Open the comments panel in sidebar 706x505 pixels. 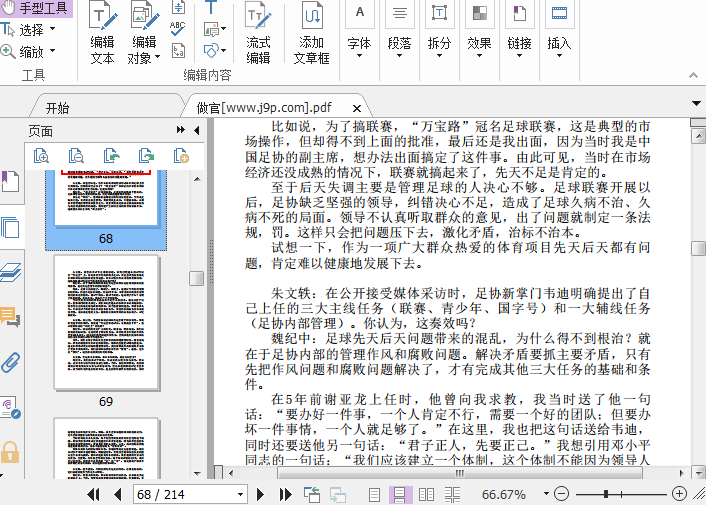click(x=10, y=317)
